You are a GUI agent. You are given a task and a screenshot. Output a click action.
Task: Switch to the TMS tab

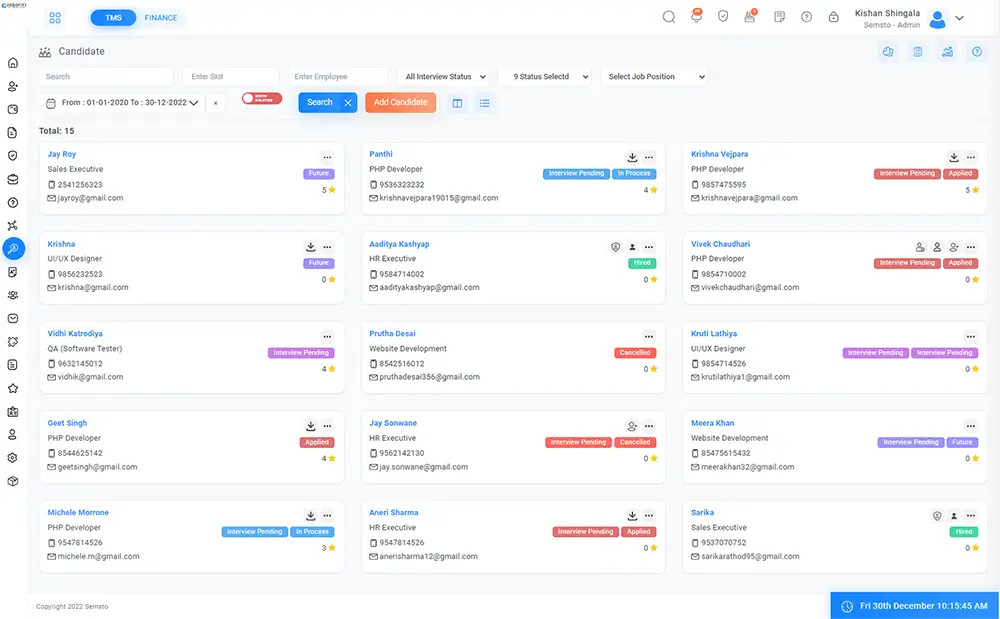click(114, 18)
